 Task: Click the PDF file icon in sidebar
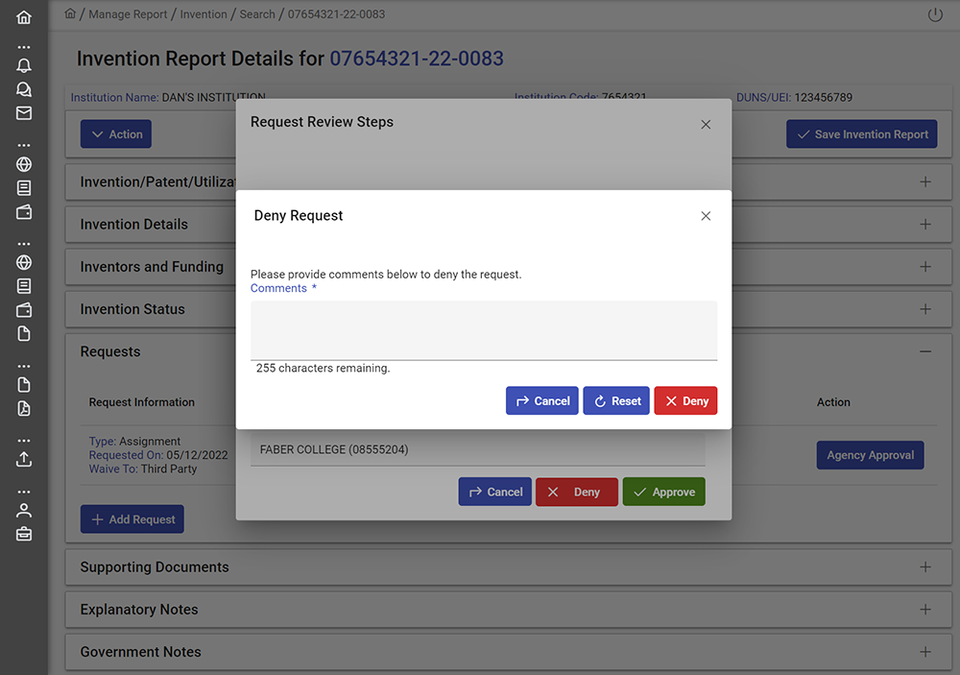(23, 408)
